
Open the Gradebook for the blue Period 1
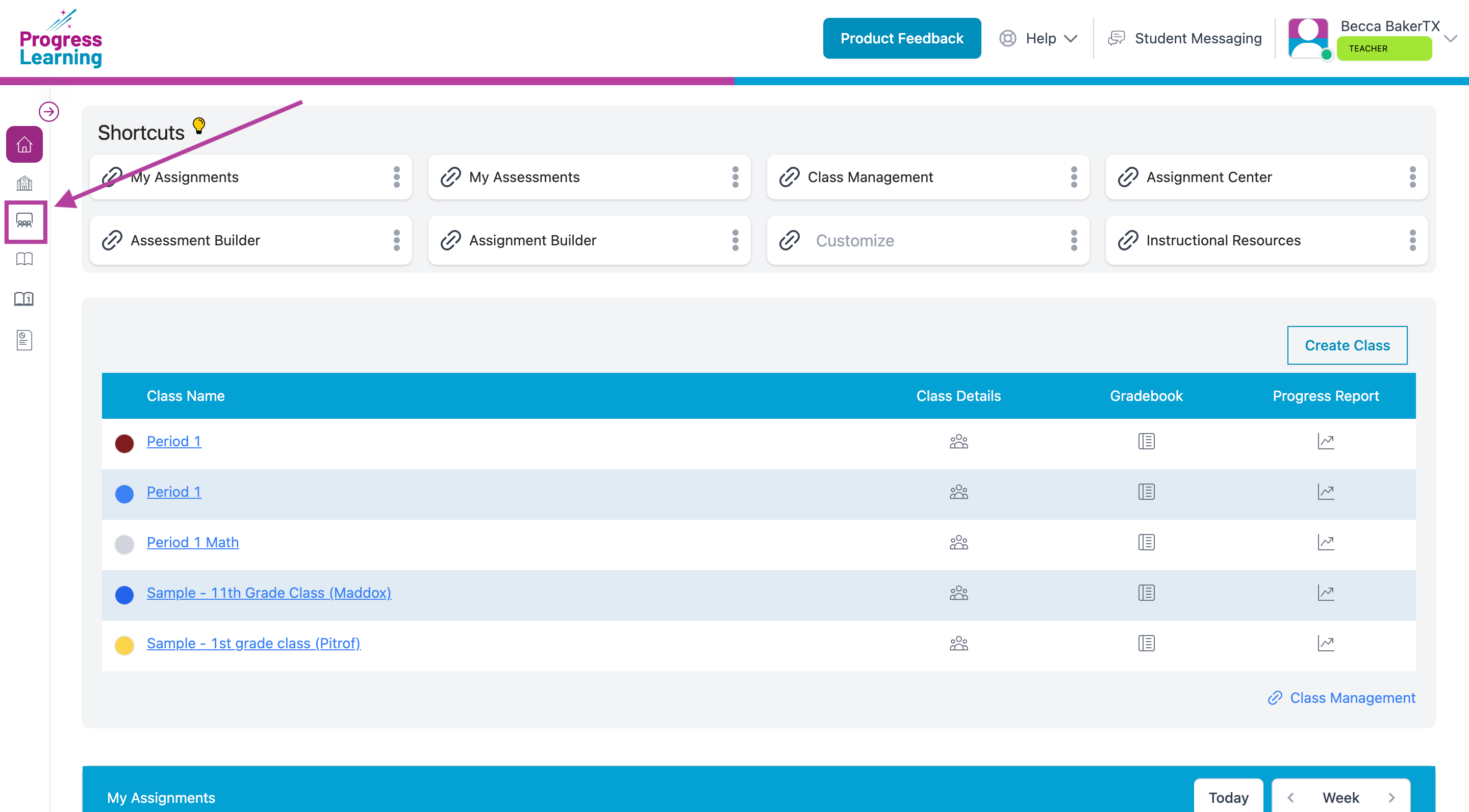coord(1146,492)
